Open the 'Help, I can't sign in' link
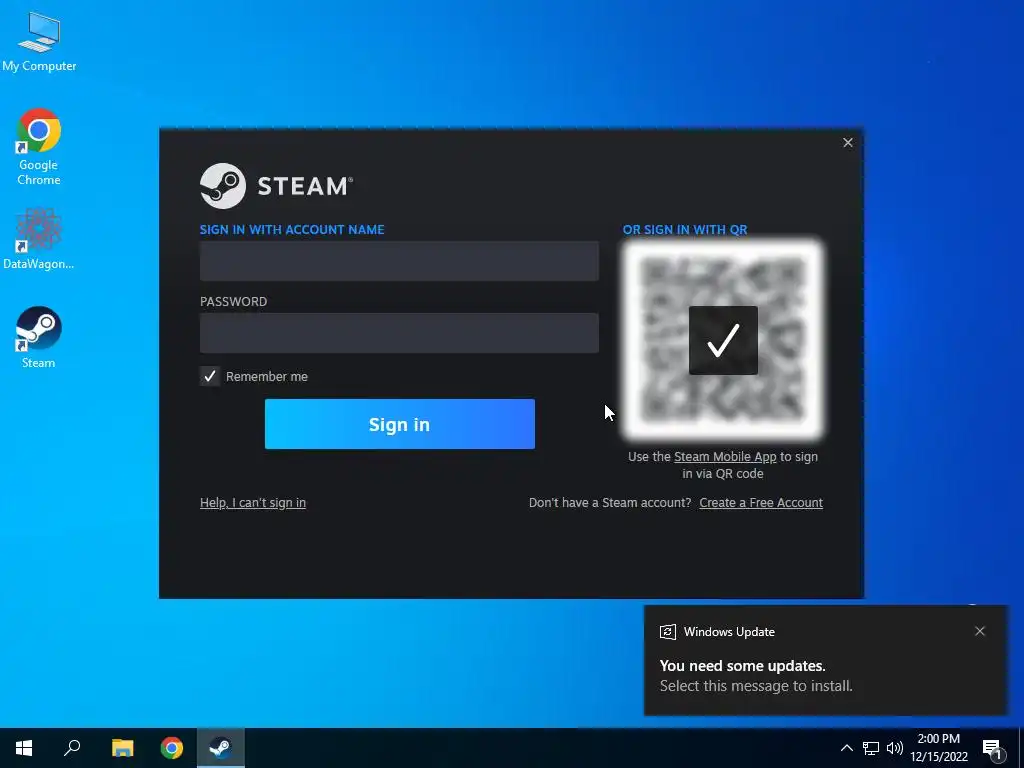 point(253,503)
